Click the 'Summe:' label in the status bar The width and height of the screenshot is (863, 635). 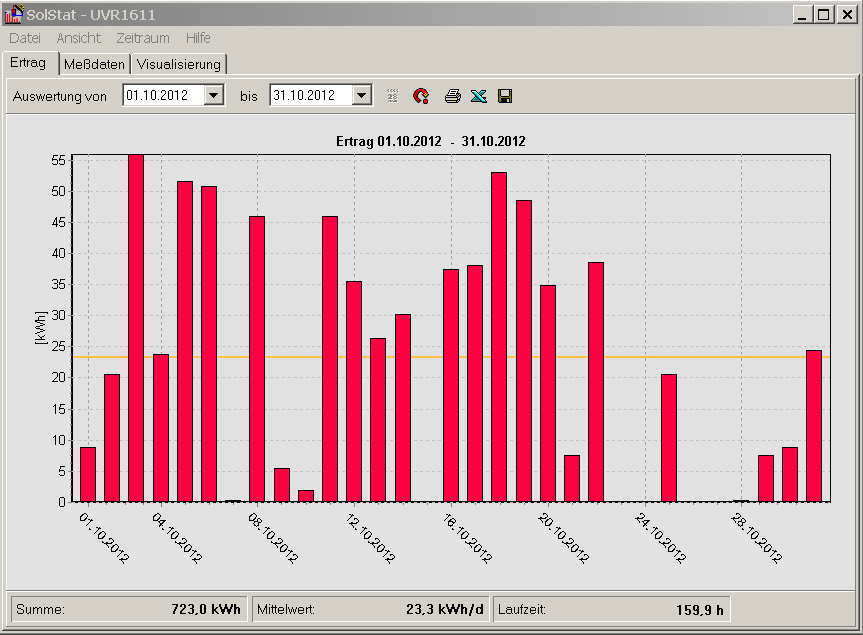(40, 610)
